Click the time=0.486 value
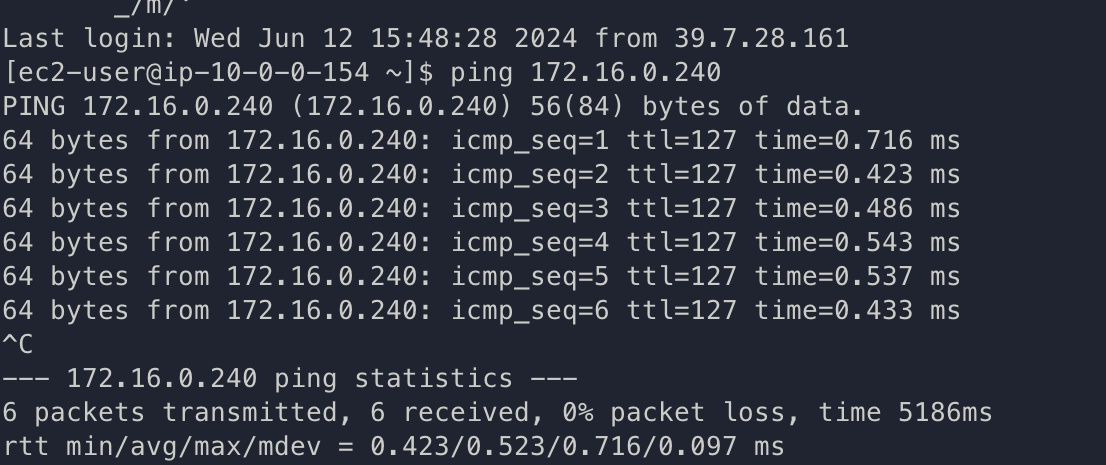The height and width of the screenshot is (465, 1106). point(834,209)
